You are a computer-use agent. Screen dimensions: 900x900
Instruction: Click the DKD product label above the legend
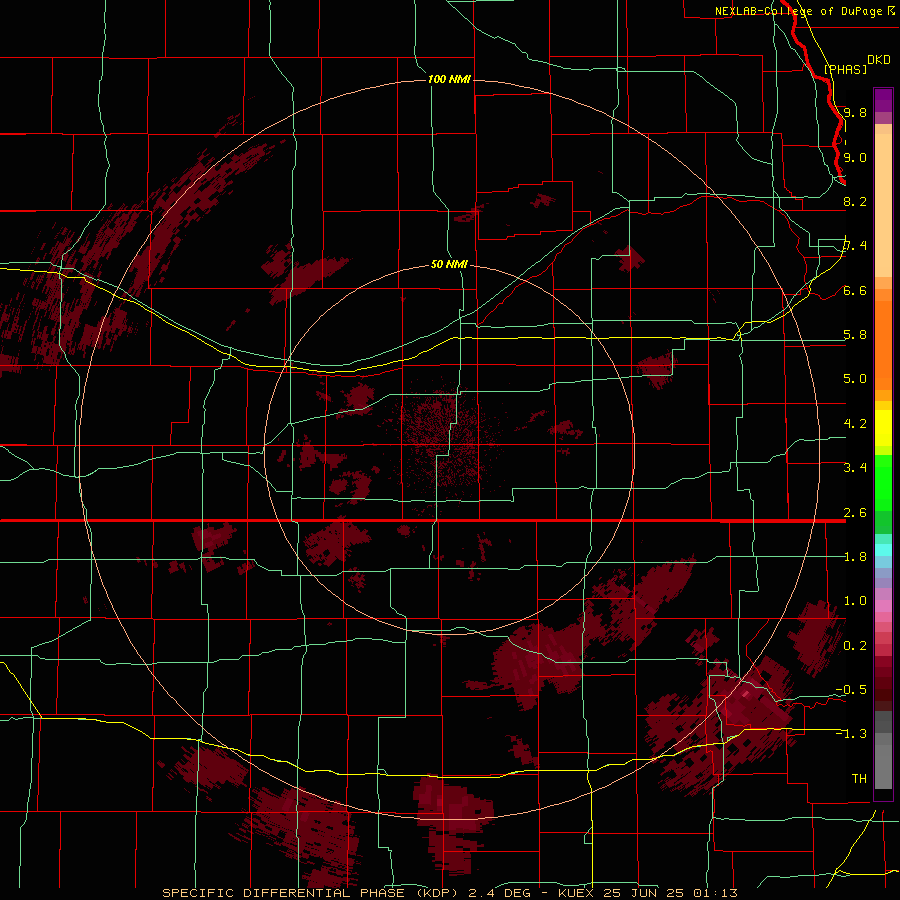878,60
